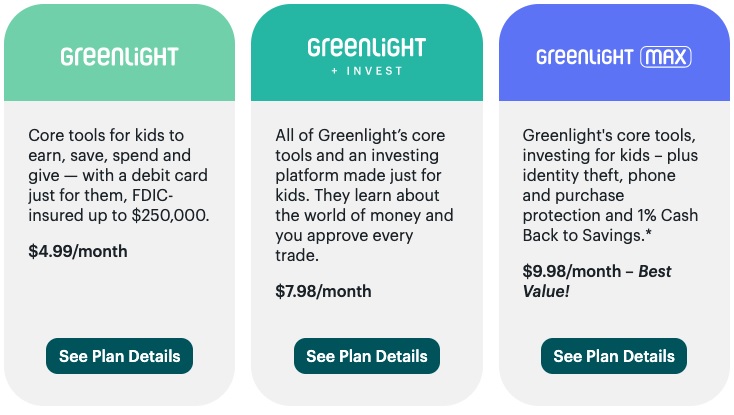Click the 'FDIC-insured up to $250,000' text
Viewport: 734px width, 415px height.
(x=119, y=205)
